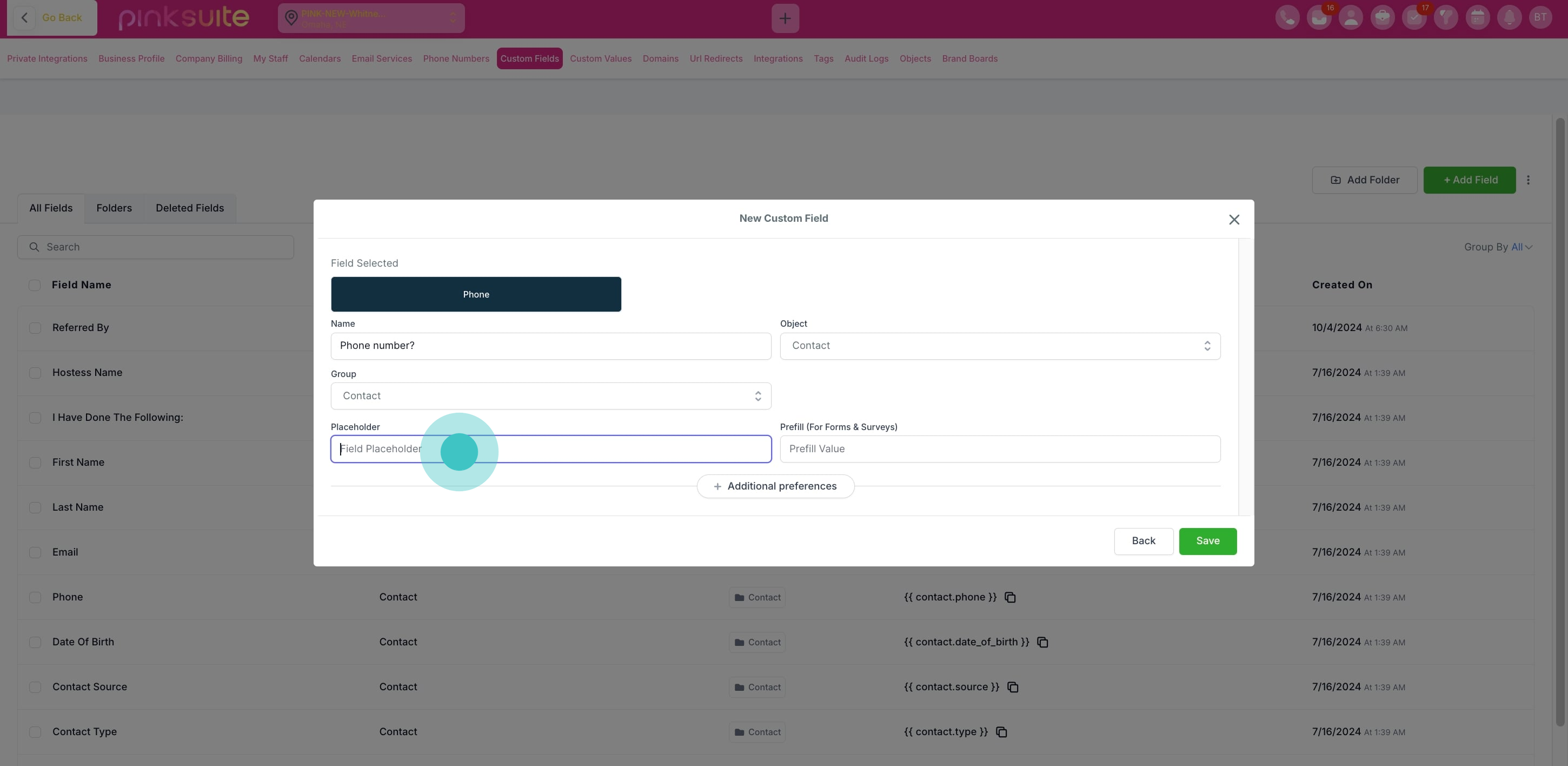Viewport: 1568px width, 766px height.
Task: Tick the Hostess Name row checkbox
Action: click(x=35, y=373)
